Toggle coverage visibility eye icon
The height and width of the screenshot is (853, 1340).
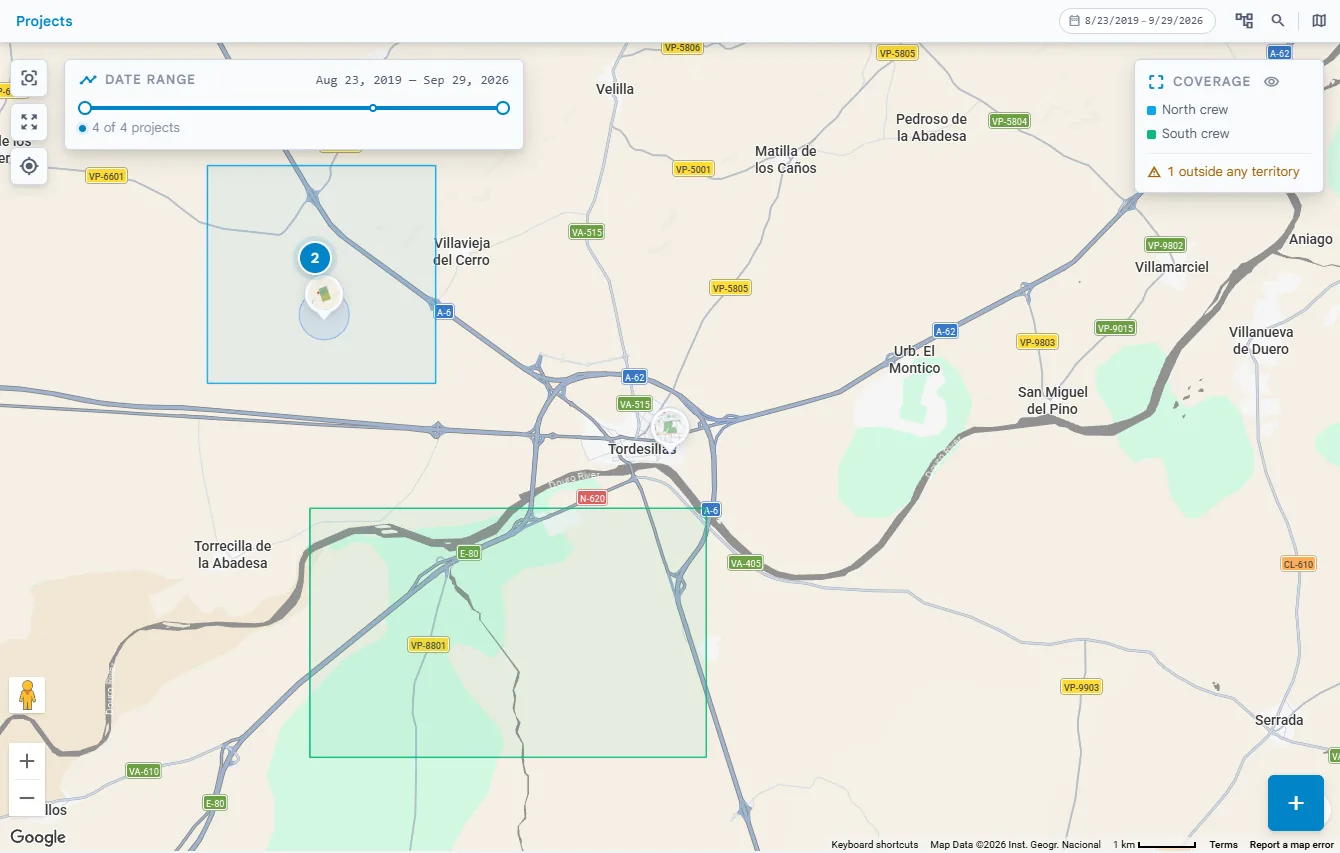click(1271, 82)
